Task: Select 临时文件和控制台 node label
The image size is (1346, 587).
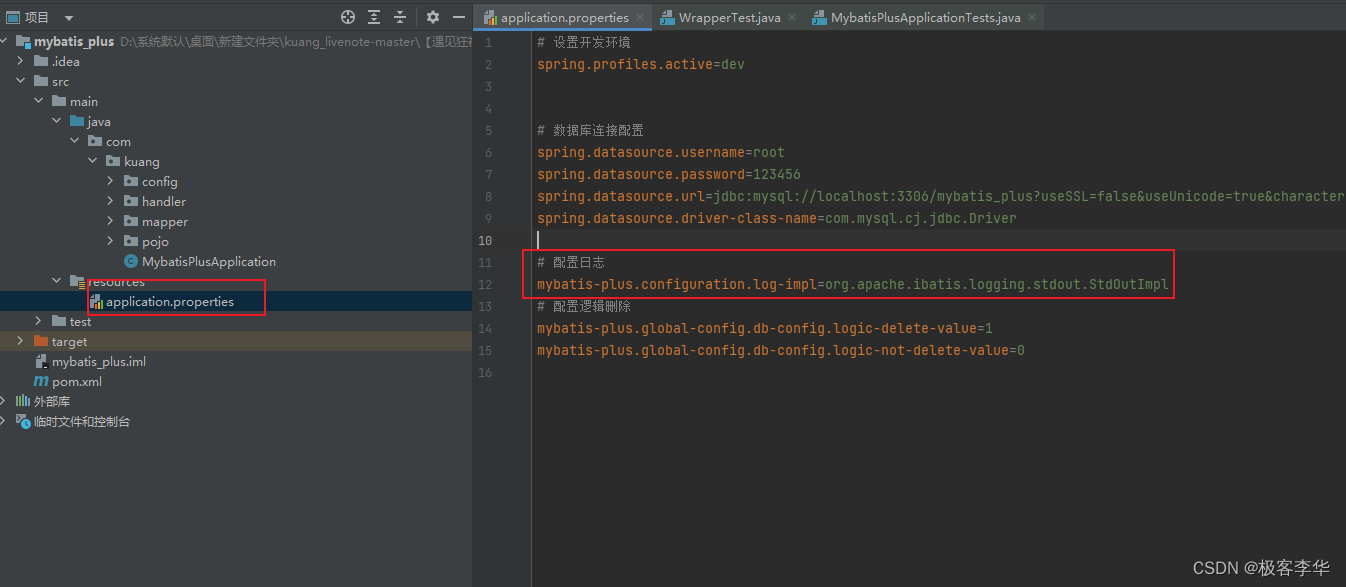Action: (82, 421)
